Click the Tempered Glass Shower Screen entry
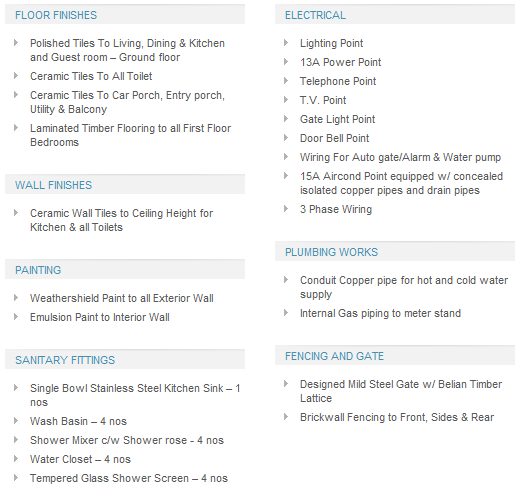Screen dimensions: 521x497 click(129, 478)
